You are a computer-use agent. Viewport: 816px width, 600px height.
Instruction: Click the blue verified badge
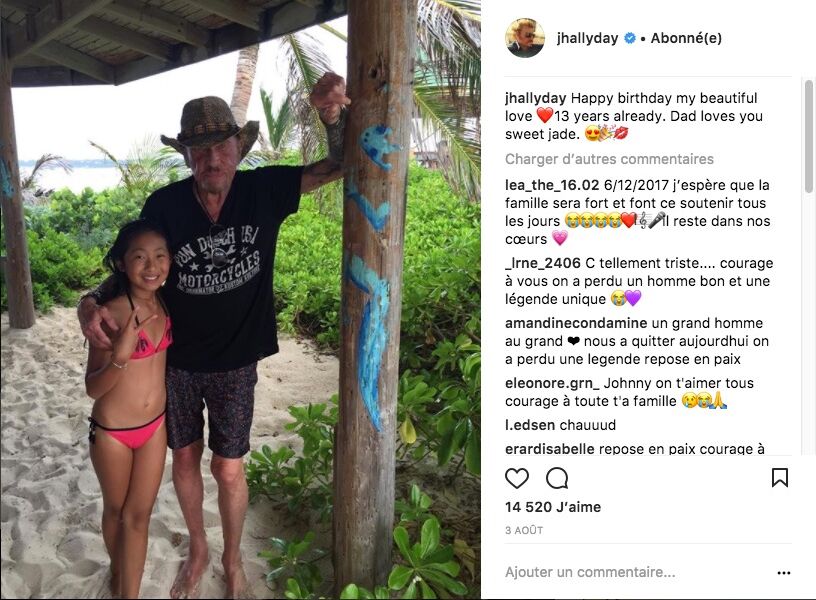click(x=630, y=38)
